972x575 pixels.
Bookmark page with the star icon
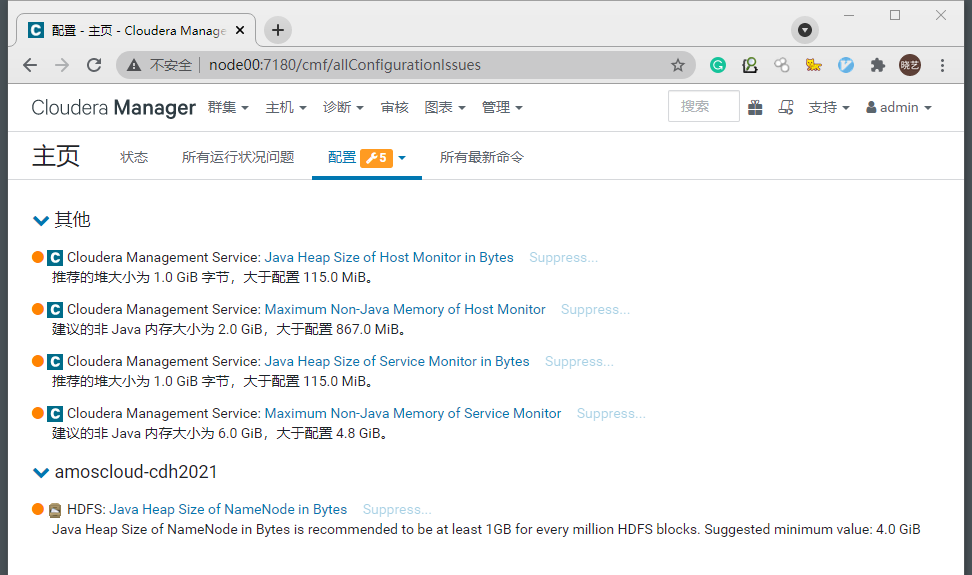tap(678, 65)
